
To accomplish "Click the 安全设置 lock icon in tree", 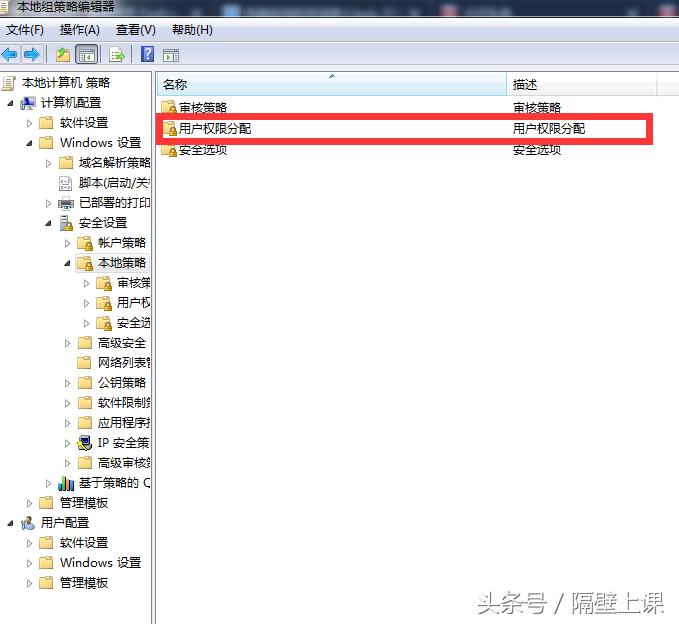I will coord(66,223).
